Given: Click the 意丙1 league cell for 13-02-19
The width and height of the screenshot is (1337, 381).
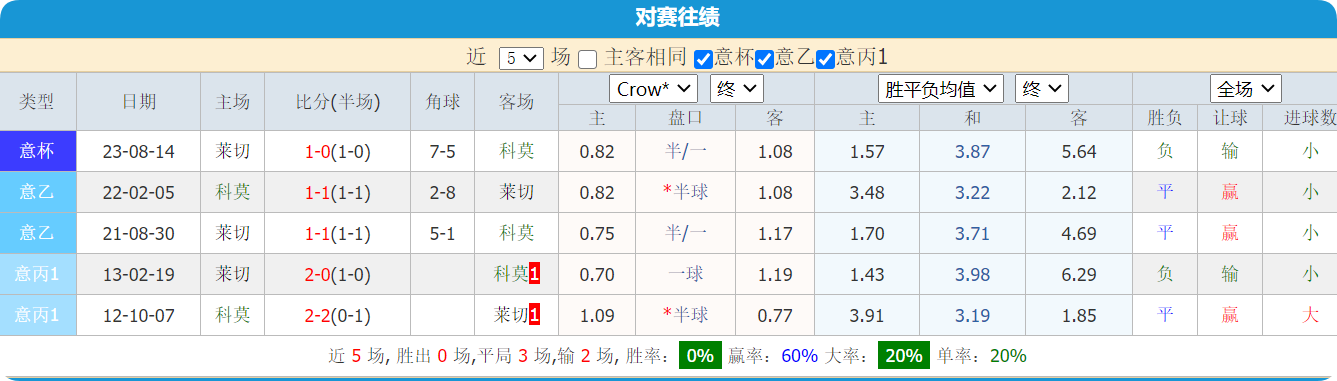Looking at the screenshot, I should (38, 274).
